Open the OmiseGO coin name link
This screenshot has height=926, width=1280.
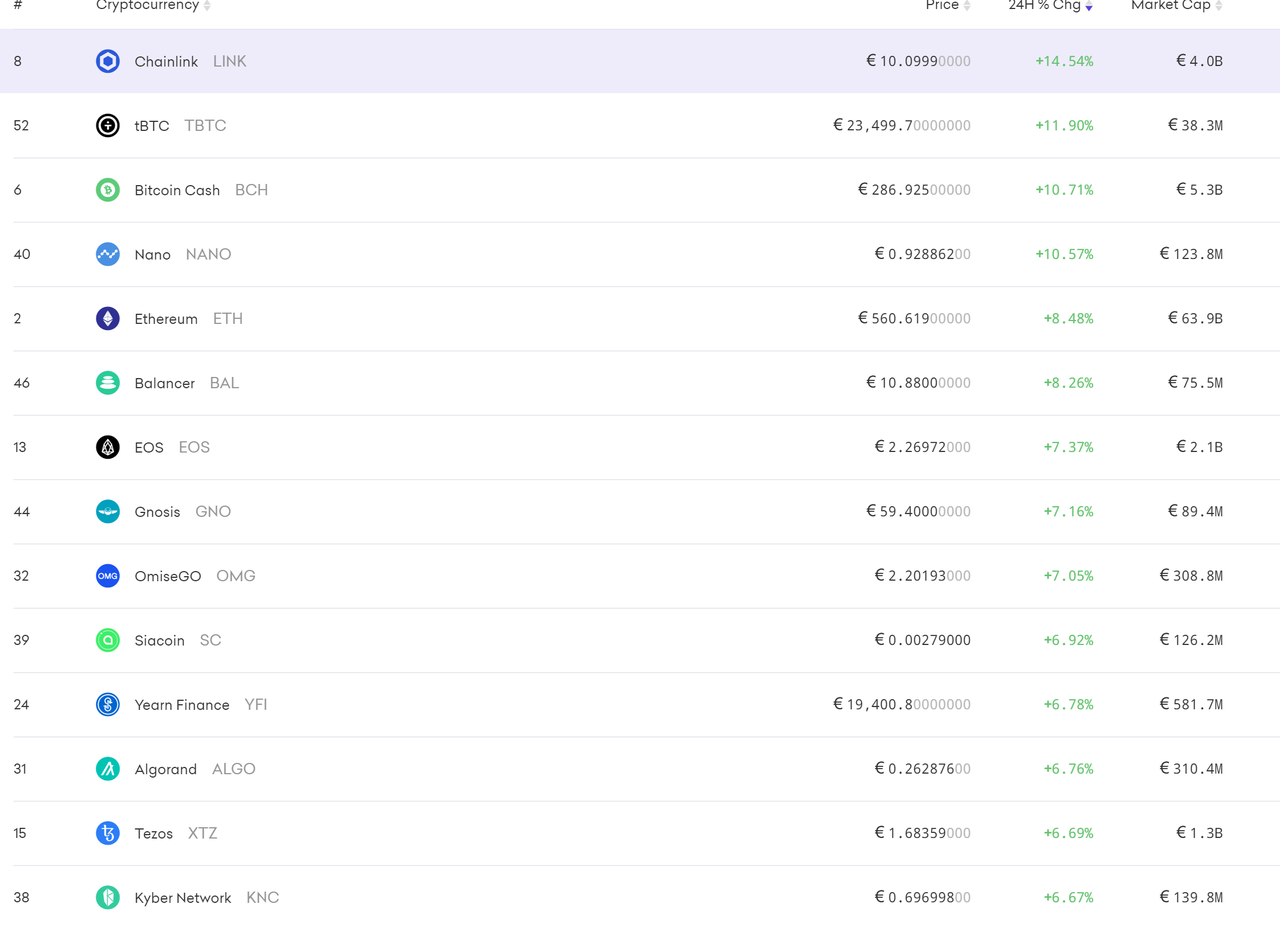[168, 576]
